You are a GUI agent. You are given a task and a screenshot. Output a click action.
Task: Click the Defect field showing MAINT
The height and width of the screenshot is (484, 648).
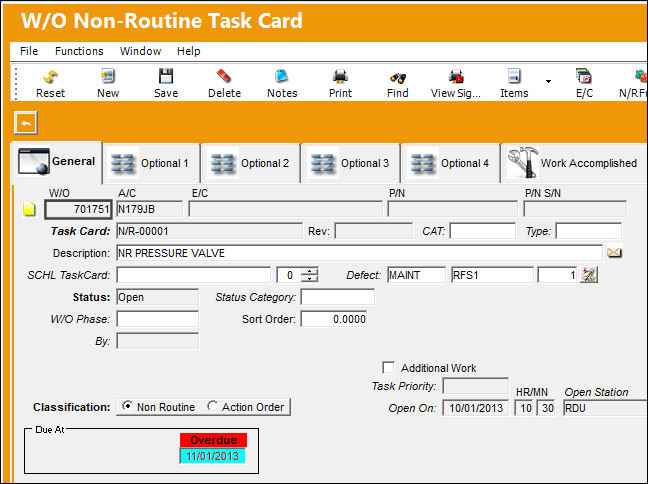click(x=416, y=275)
